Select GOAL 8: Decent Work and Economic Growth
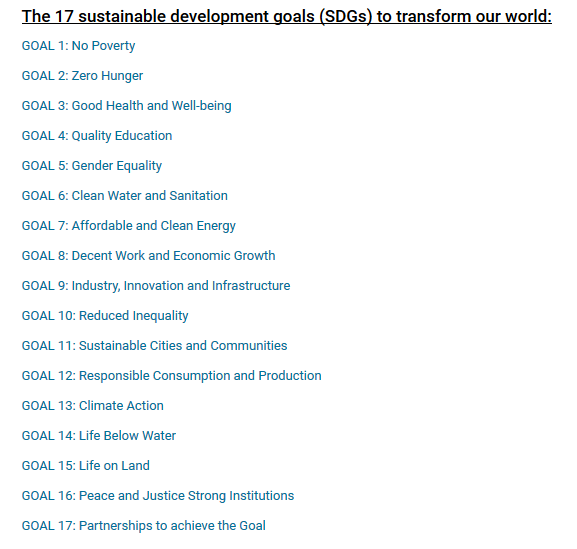 149,256
